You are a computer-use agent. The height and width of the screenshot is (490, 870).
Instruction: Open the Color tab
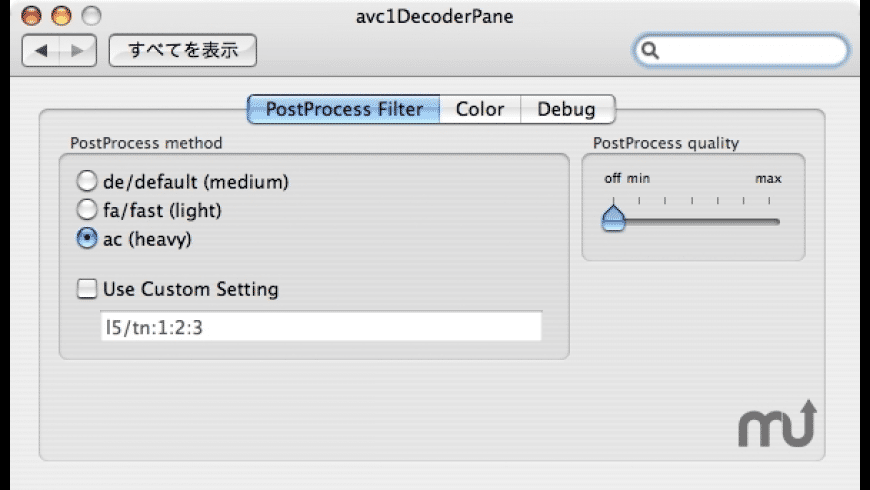480,109
